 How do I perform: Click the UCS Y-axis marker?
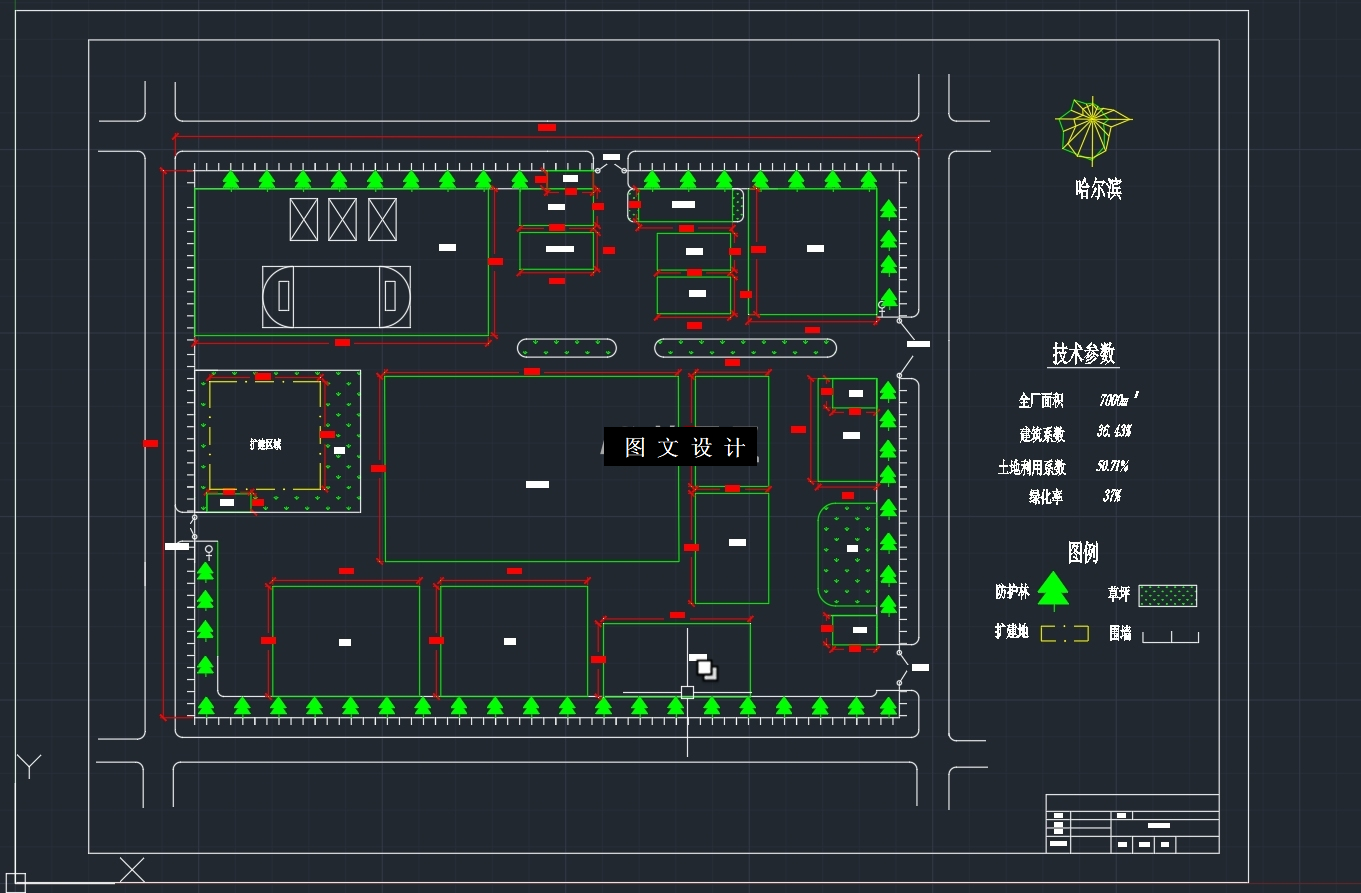[x=29, y=765]
